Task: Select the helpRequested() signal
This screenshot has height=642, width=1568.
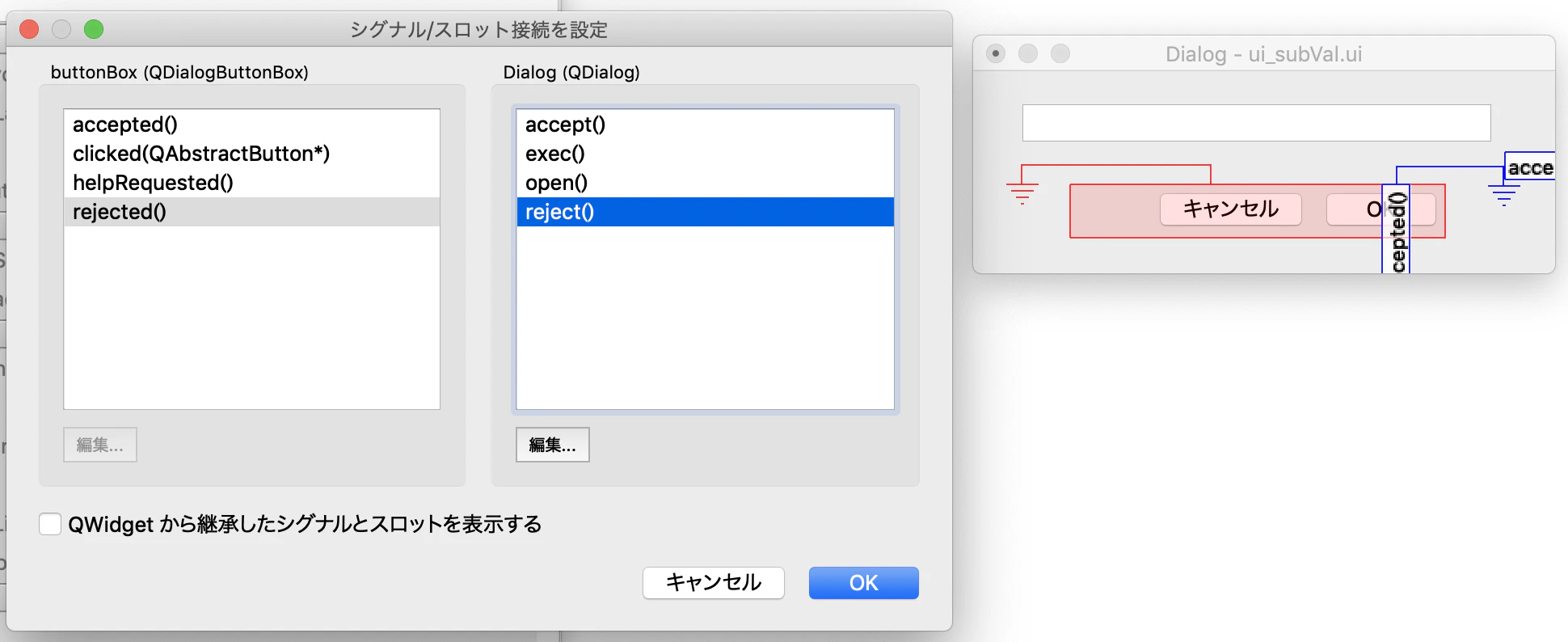Action: 251,183
